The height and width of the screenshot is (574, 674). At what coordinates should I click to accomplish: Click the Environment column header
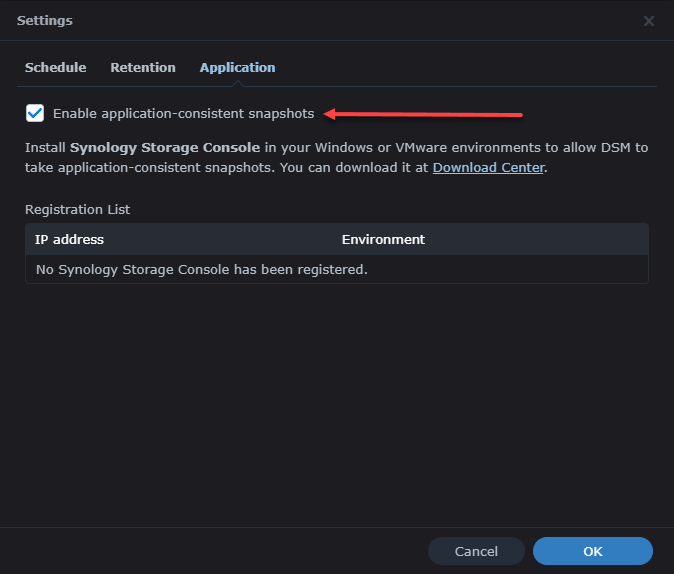point(383,240)
